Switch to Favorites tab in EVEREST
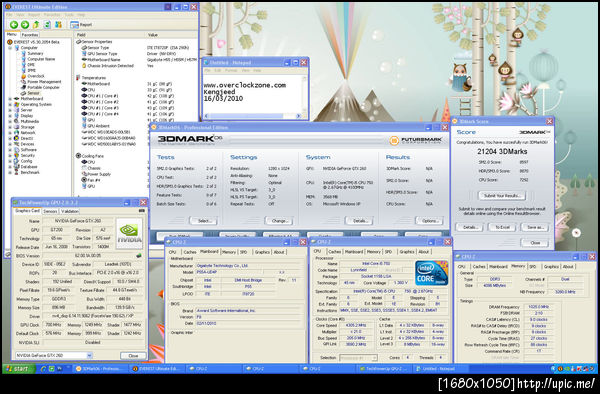This screenshot has height=394, width=600. tap(29, 35)
